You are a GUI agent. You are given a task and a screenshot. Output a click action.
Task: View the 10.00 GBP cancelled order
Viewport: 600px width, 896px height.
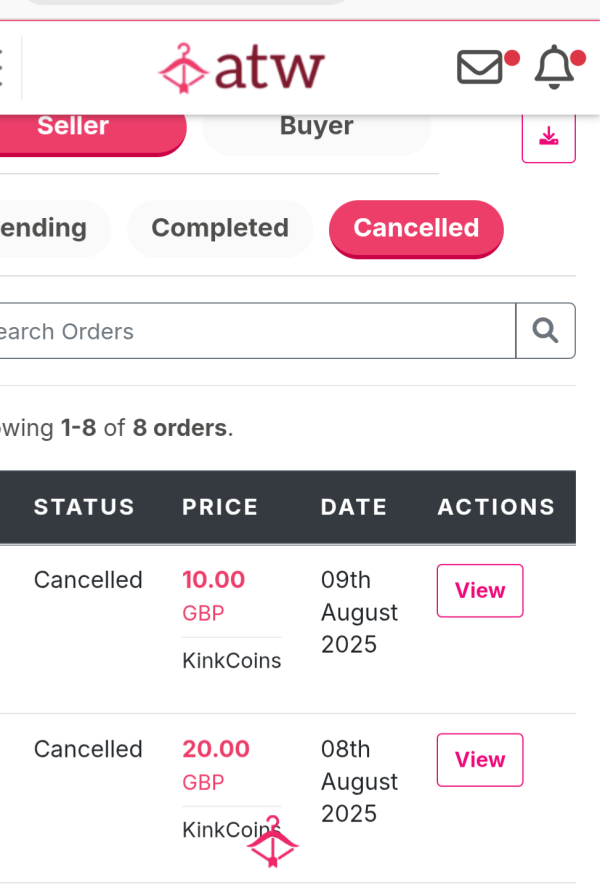click(480, 591)
